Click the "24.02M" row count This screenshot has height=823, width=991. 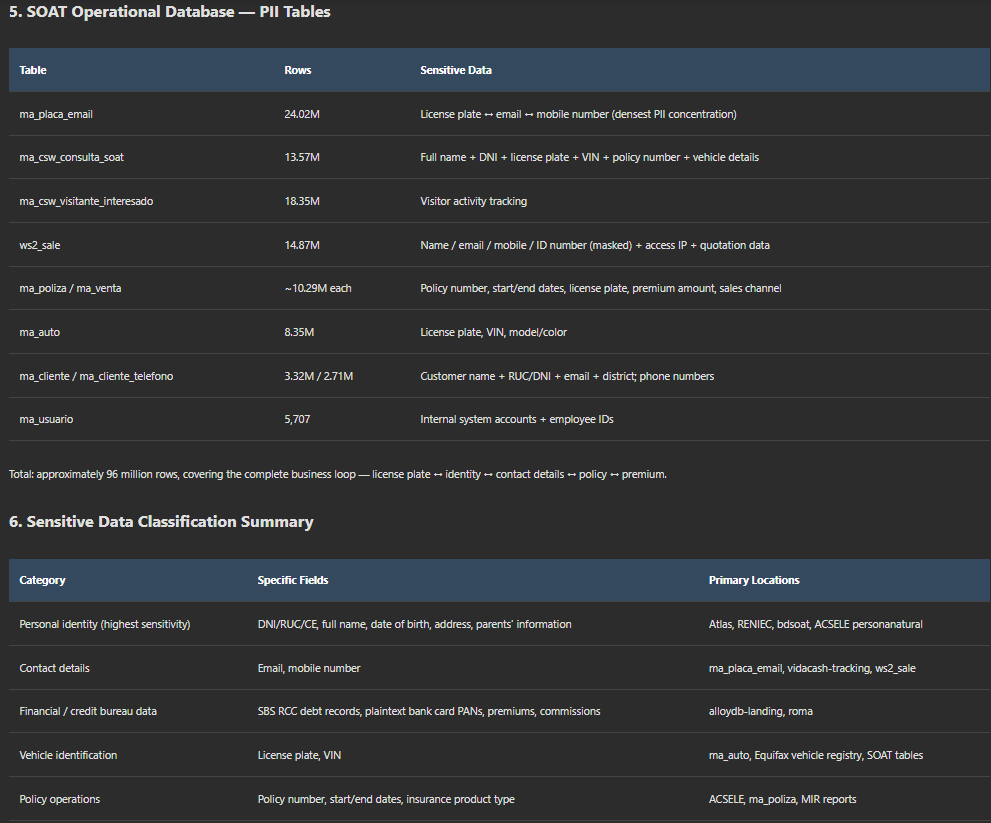(x=302, y=114)
